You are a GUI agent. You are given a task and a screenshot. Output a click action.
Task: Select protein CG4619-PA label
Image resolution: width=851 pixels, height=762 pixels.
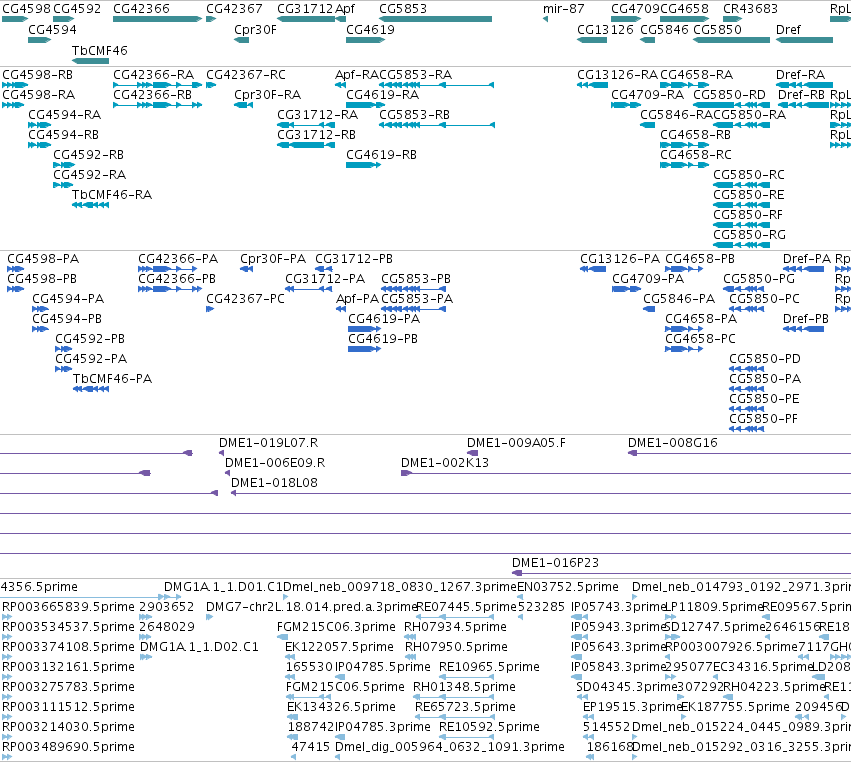pyautogui.click(x=384, y=319)
